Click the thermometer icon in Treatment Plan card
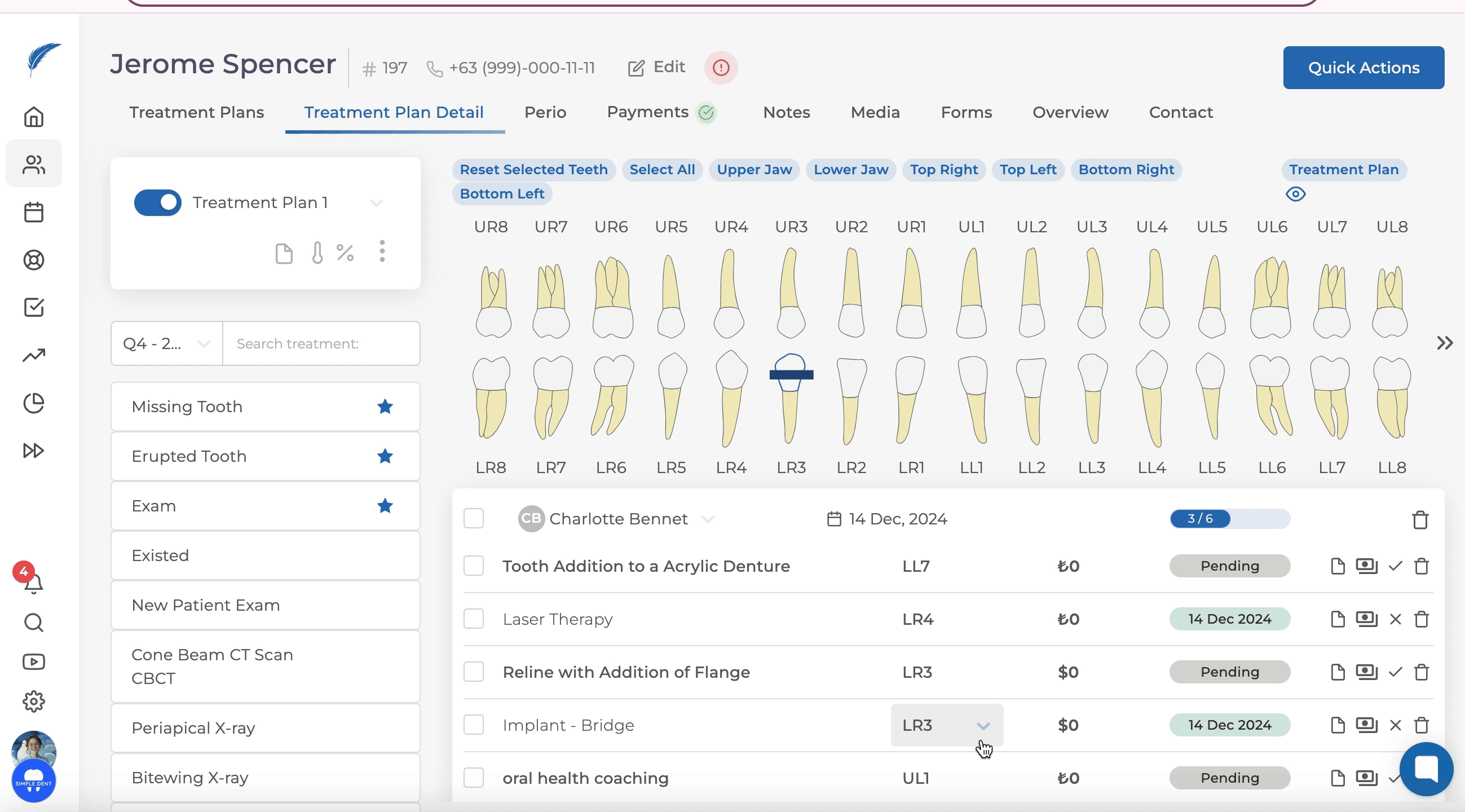 [317, 253]
